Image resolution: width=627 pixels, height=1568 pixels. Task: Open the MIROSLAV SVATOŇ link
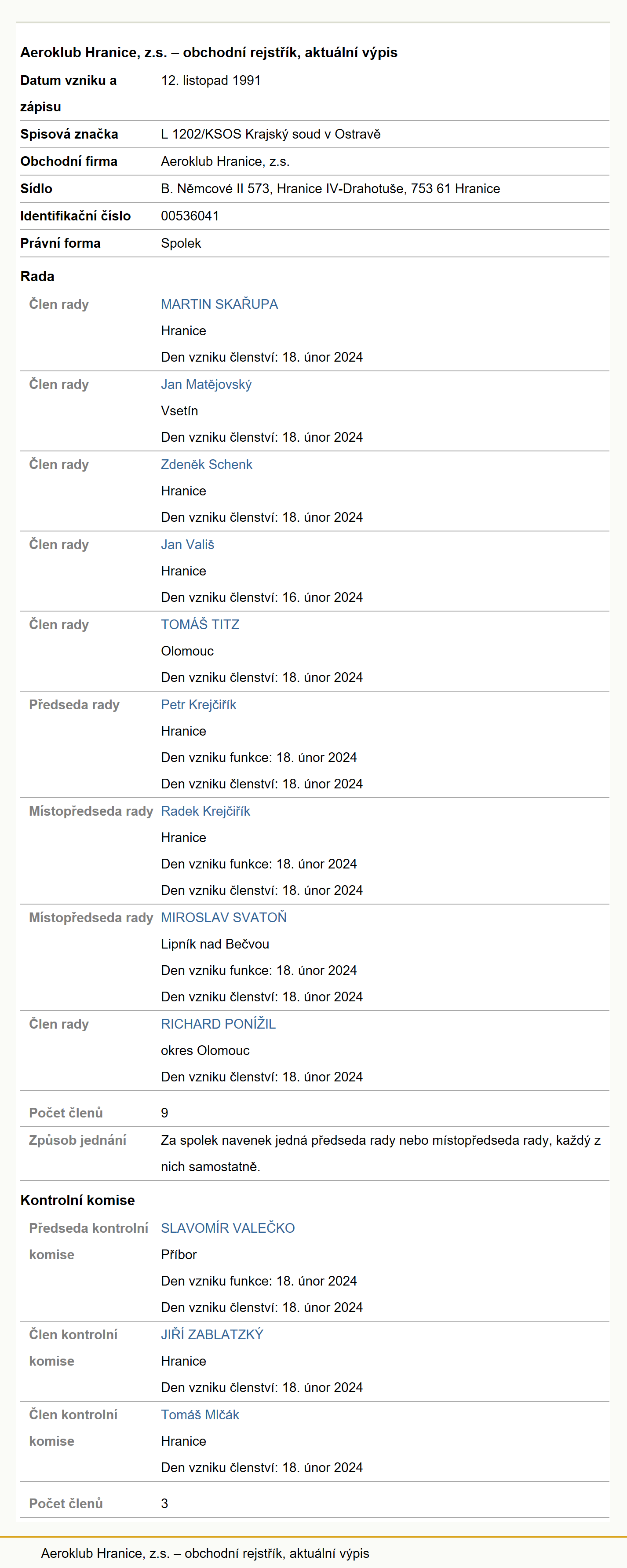pyautogui.click(x=224, y=918)
